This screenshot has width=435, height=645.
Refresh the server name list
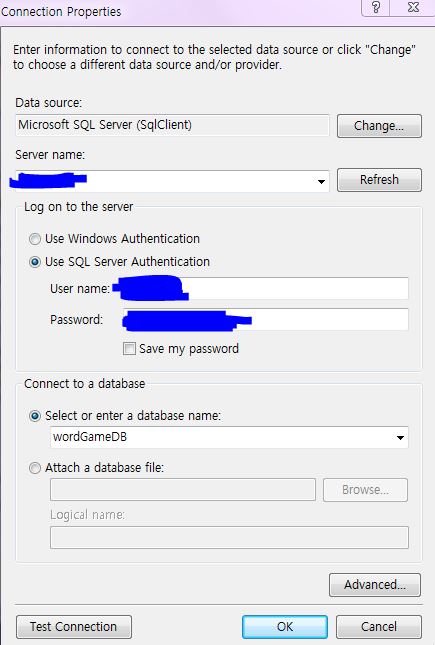pyautogui.click(x=379, y=180)
